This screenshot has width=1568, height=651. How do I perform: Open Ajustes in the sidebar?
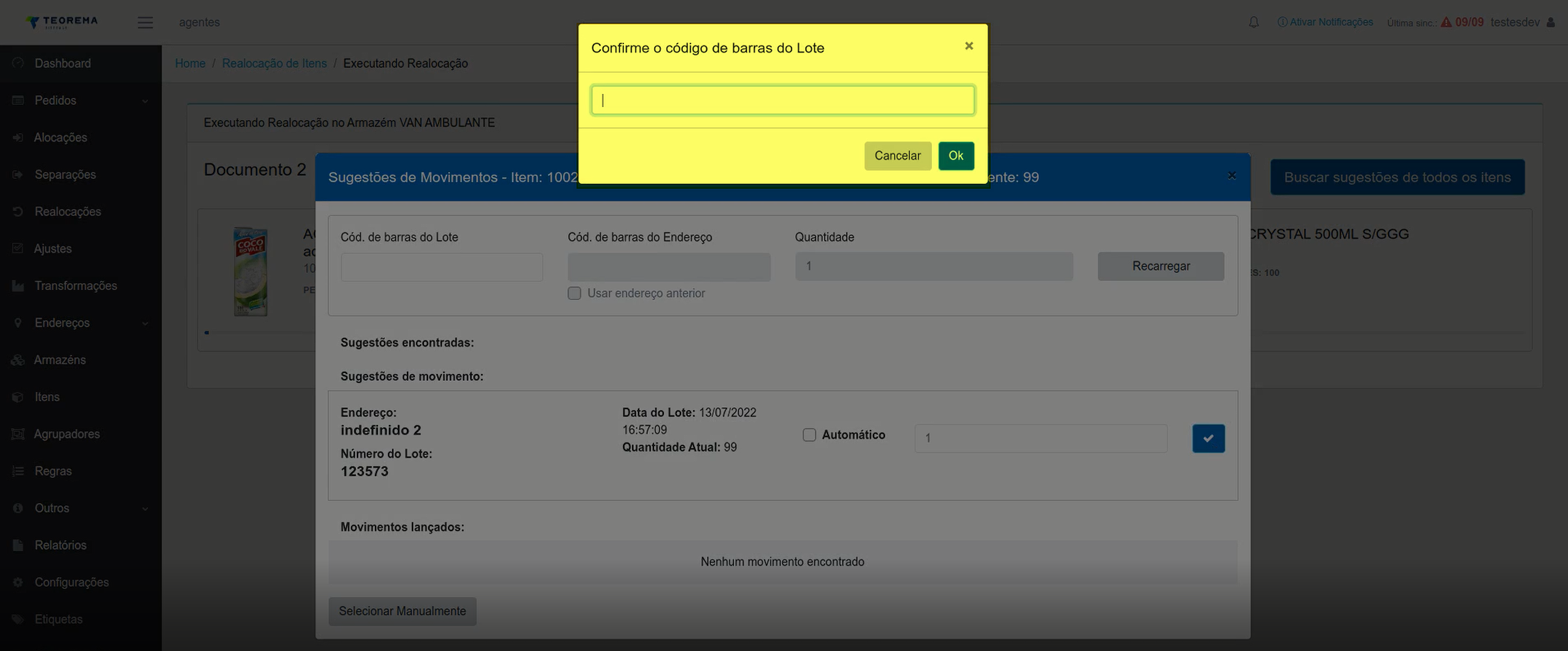53,249
